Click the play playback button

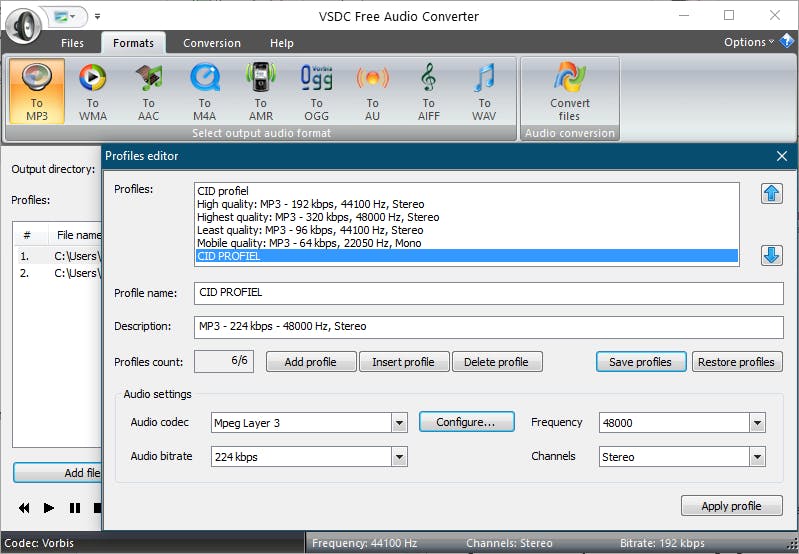(x=48, y=508)
